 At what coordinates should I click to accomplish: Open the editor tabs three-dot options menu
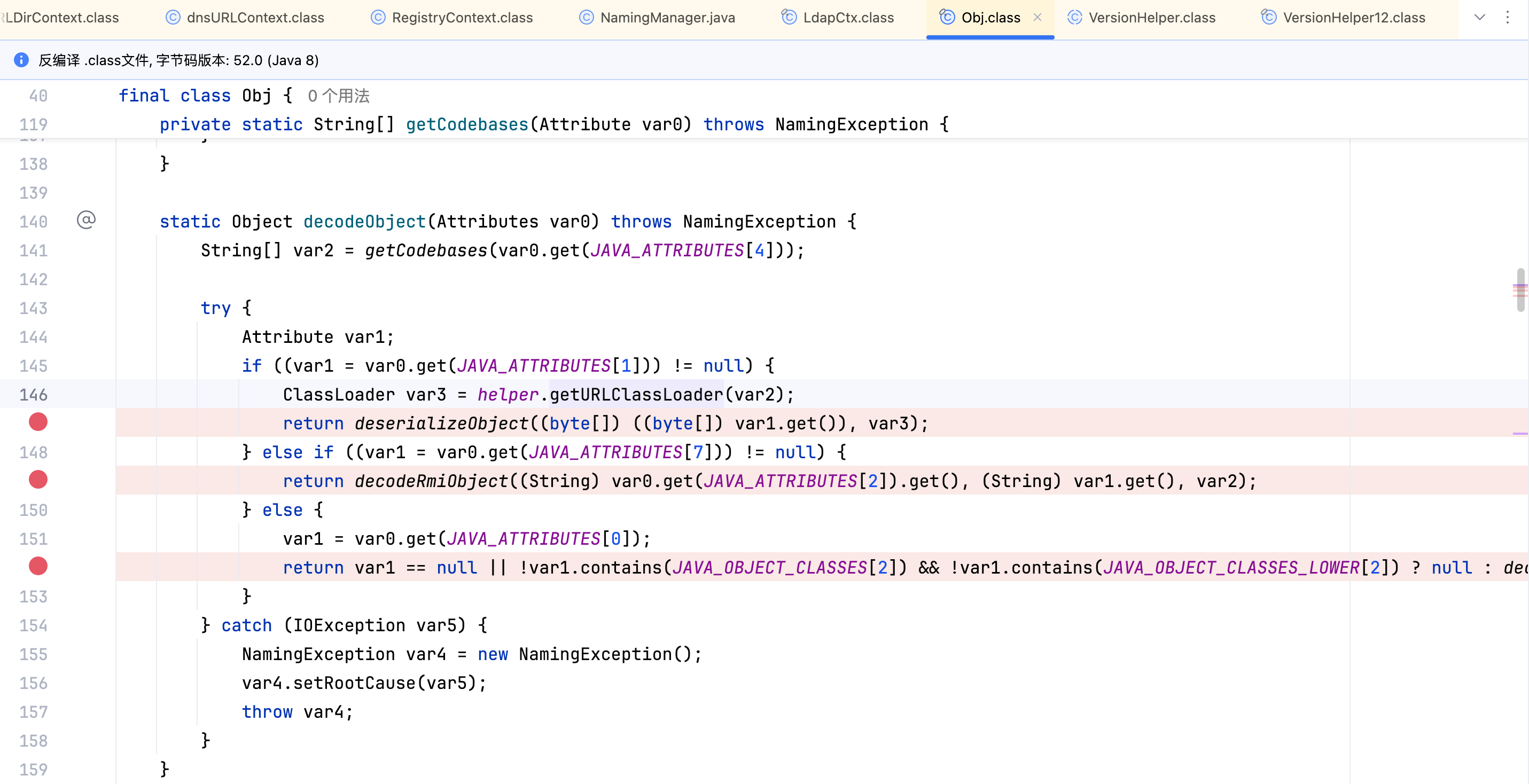[1507, 17]
